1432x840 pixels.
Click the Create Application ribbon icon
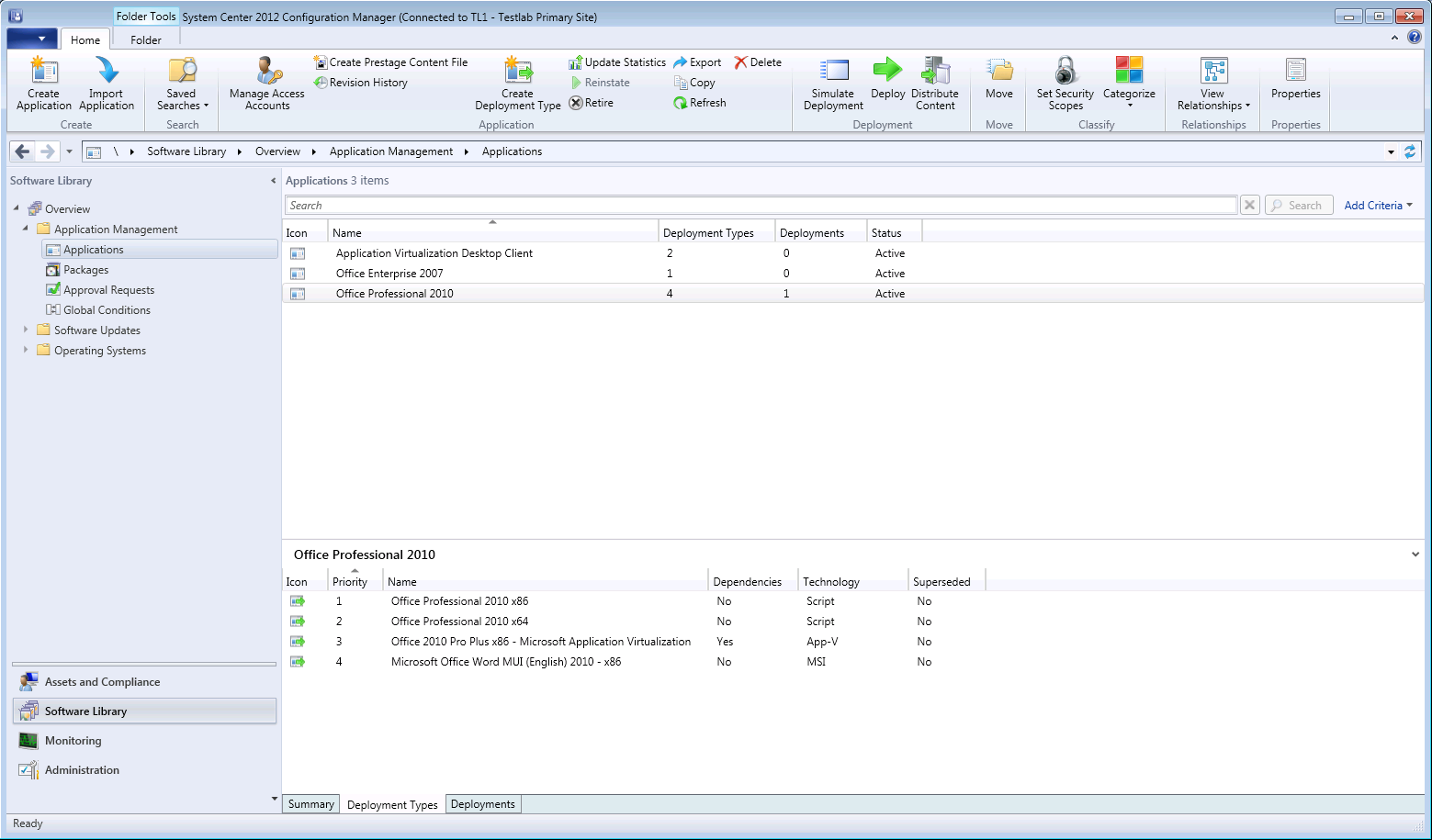(43, 84)
